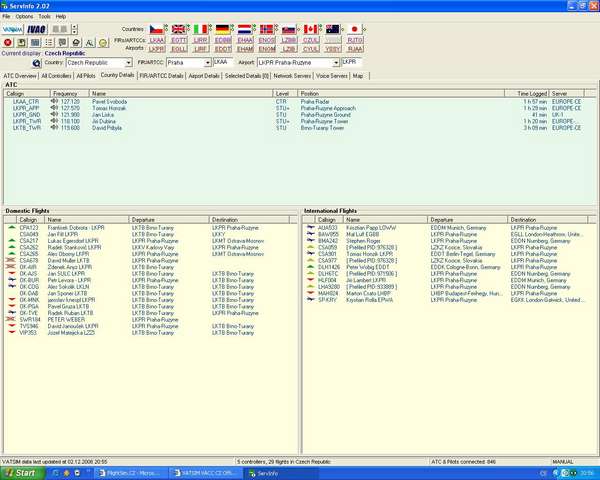Open the FIR/ARTCC Praha dropdown
Image resolution: width=600 pixels, height=480 pixels.
pyautogui.click(x=207, y=63)
